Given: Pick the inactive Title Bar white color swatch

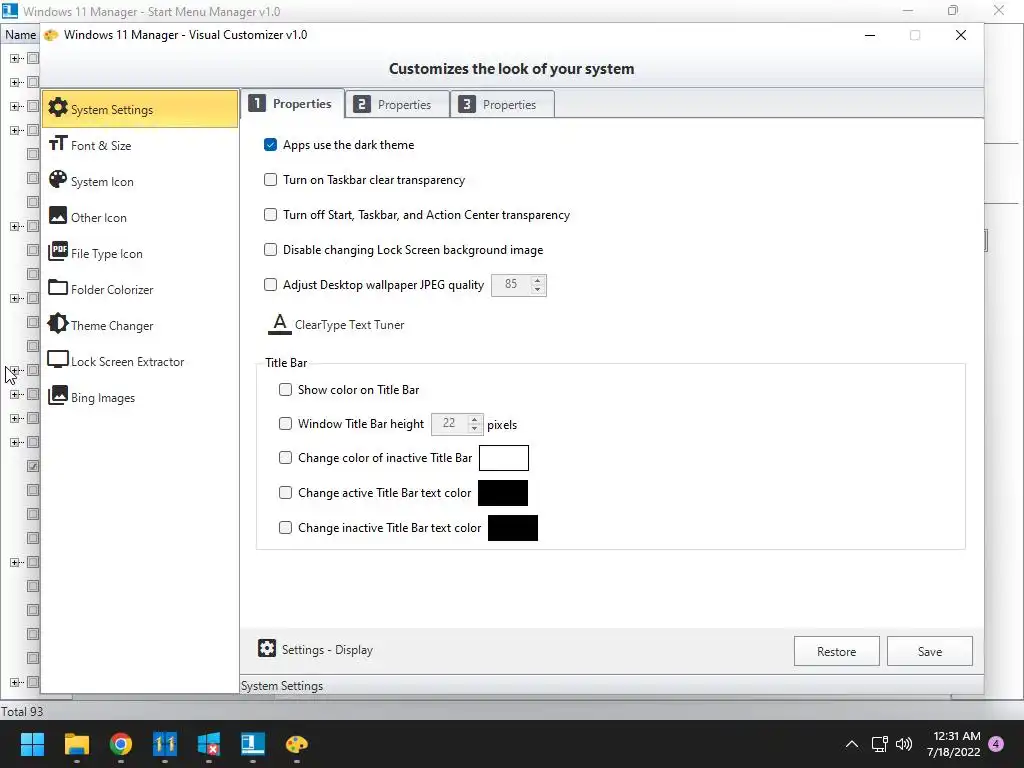Looking at the screenshot, I should tap(504, 458).
